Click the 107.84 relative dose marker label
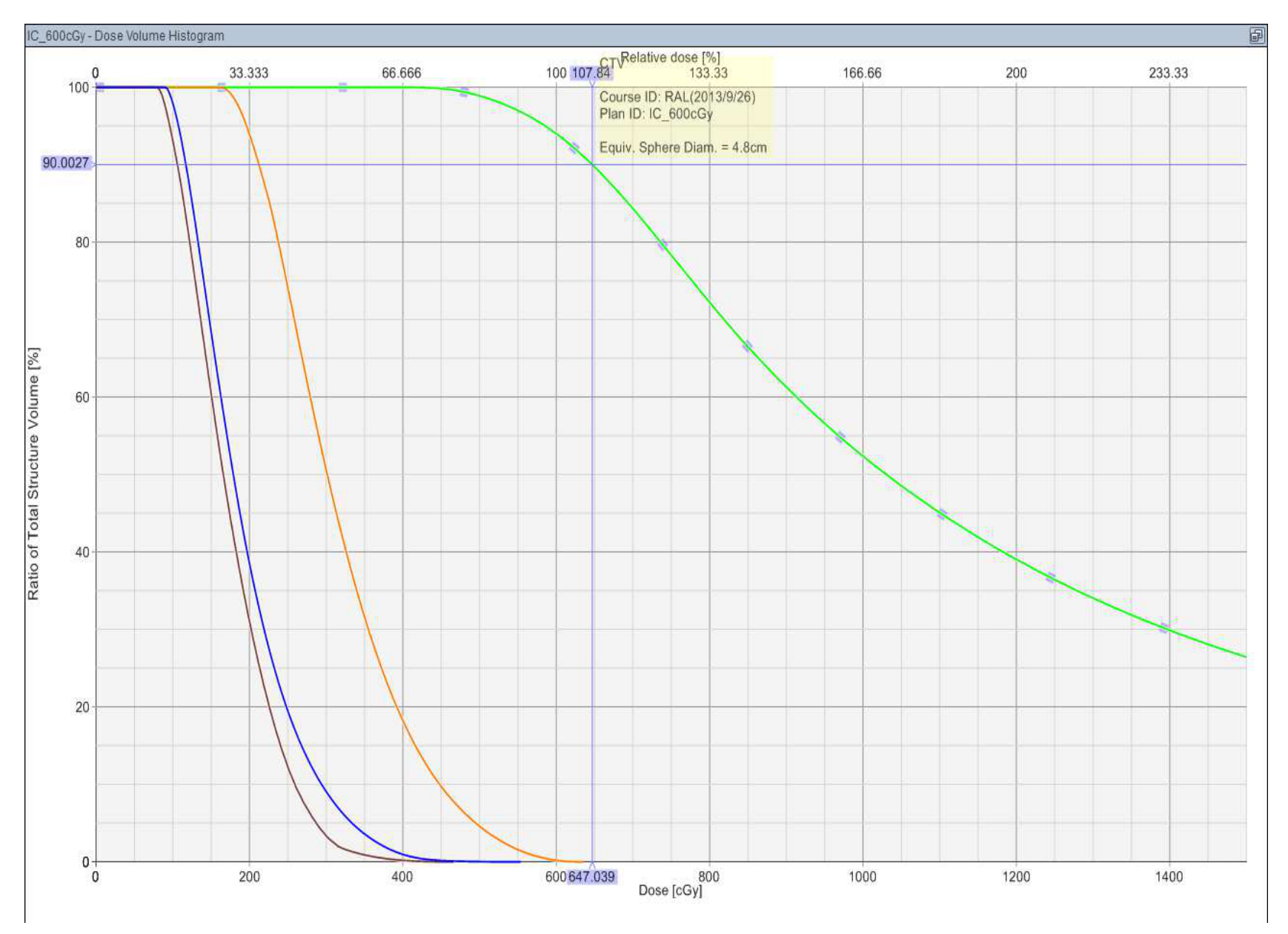 click(x=591, y=73)
